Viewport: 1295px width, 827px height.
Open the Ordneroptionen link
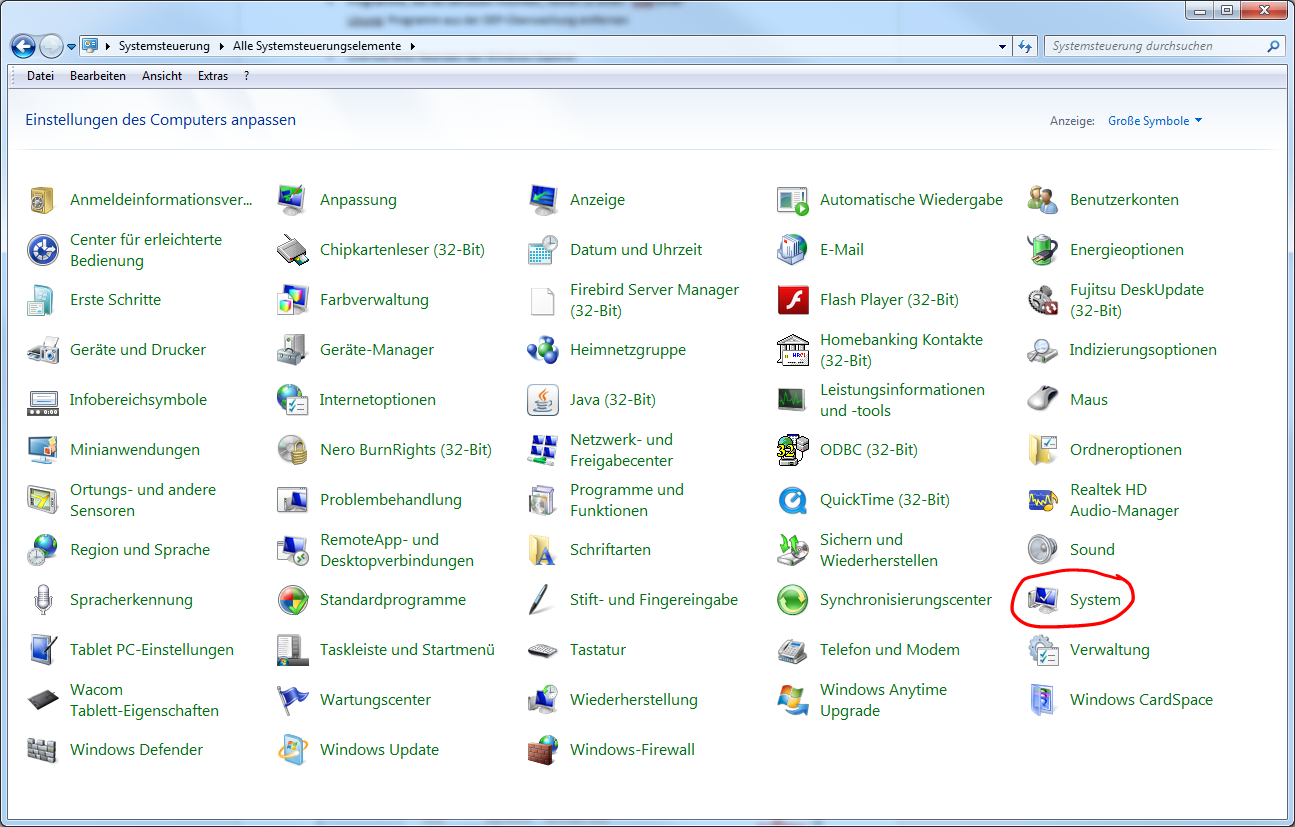coord(1126,450)
